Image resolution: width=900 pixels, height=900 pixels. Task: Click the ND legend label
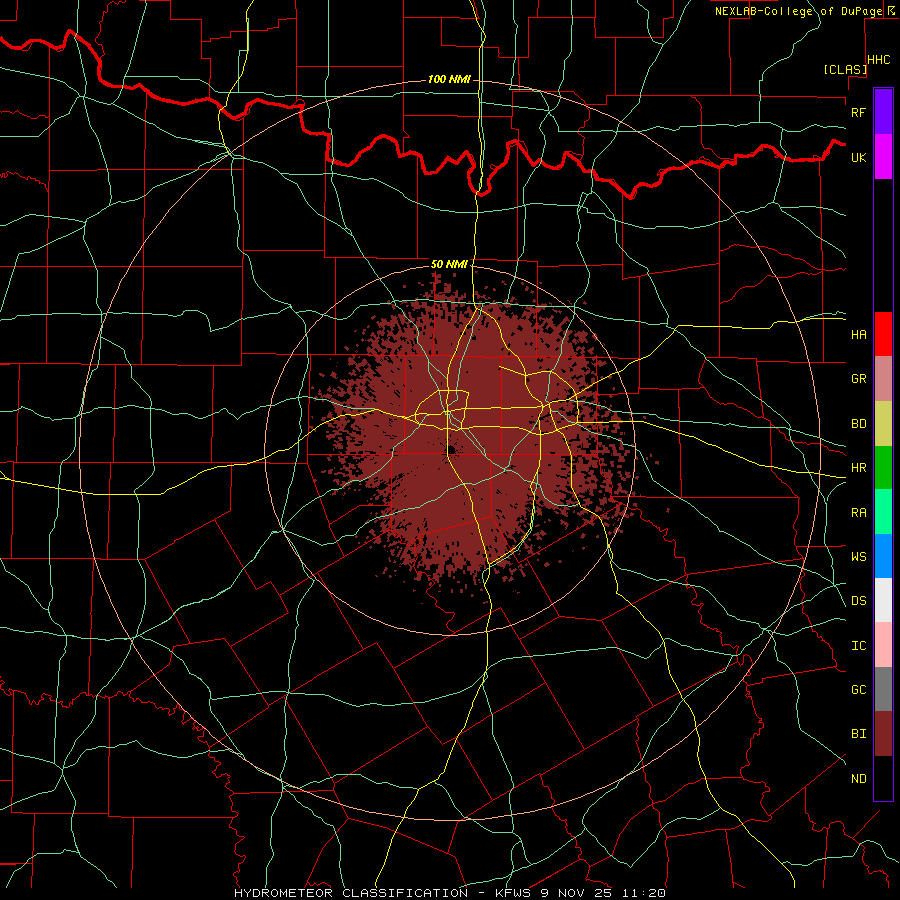click(859, 779)
